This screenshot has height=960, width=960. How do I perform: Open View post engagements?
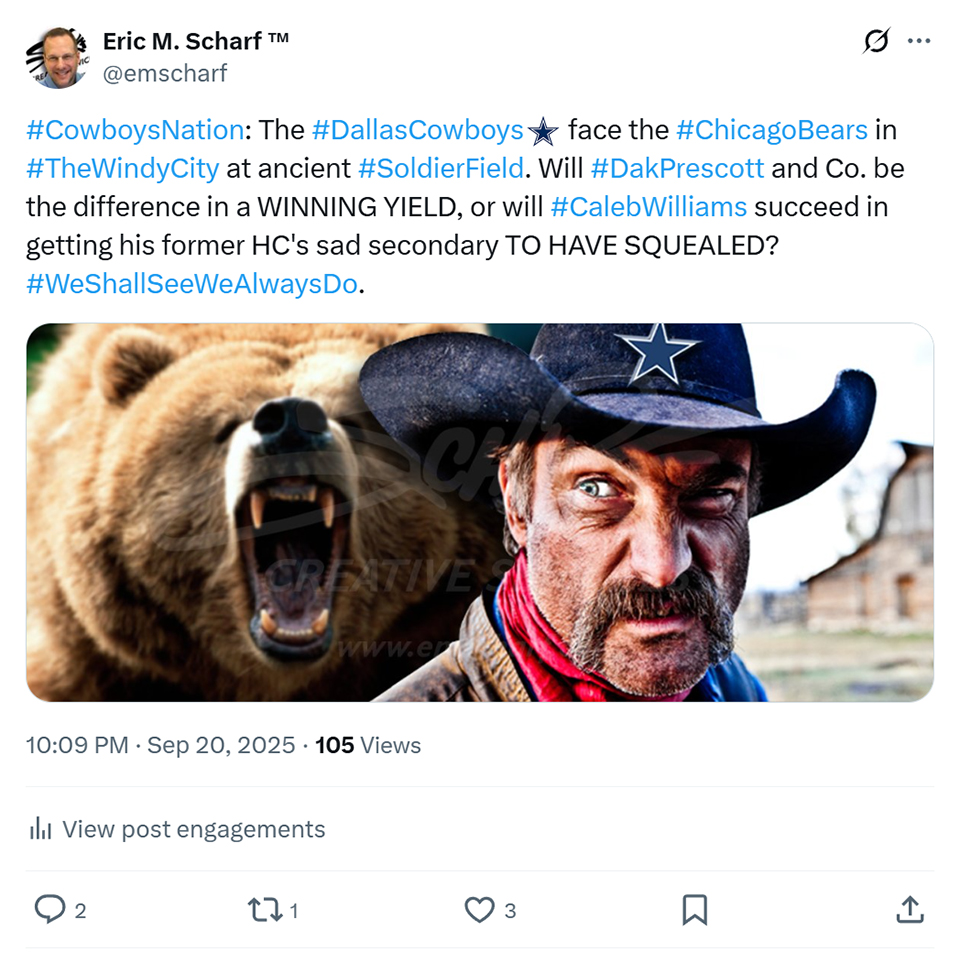[x=193, y=829]
